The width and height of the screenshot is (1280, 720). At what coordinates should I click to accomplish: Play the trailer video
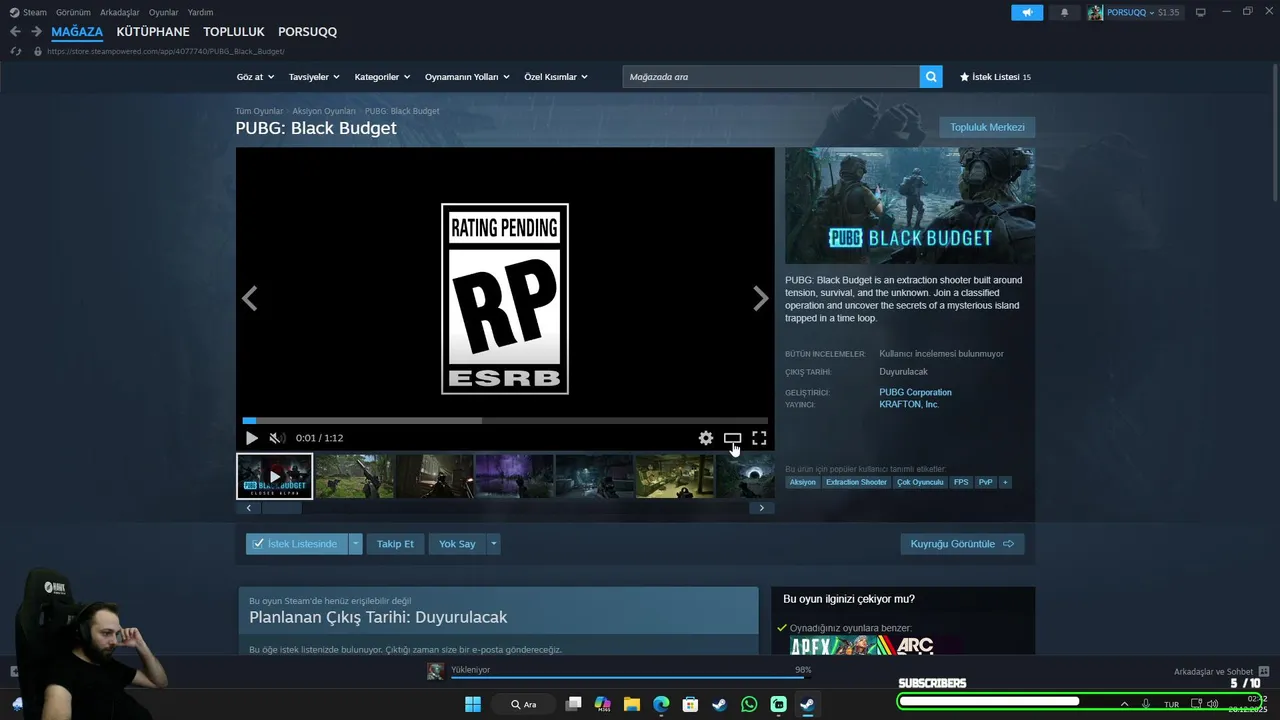251,438
